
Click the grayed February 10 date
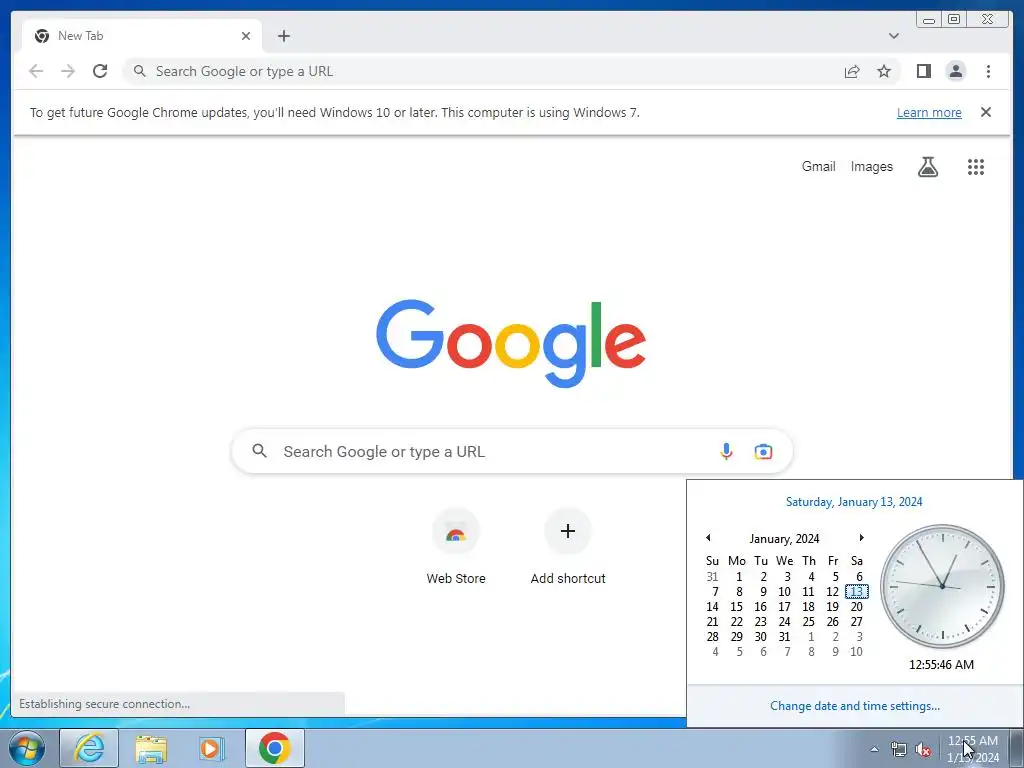[x=856, y=652]
